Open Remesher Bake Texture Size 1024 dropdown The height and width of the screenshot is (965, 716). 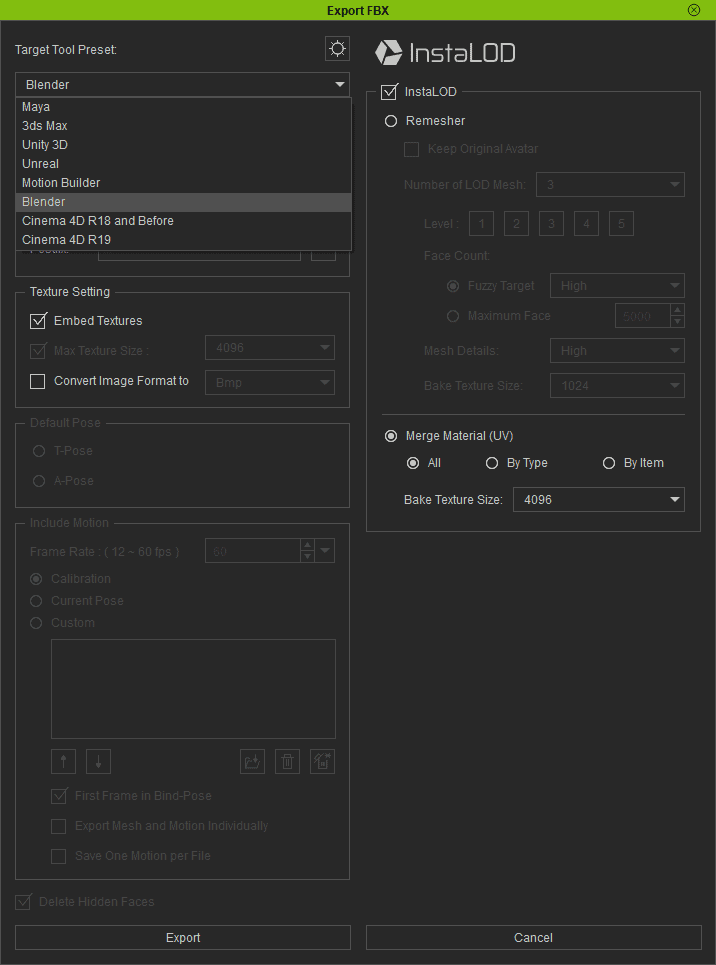tap(617, 386)
